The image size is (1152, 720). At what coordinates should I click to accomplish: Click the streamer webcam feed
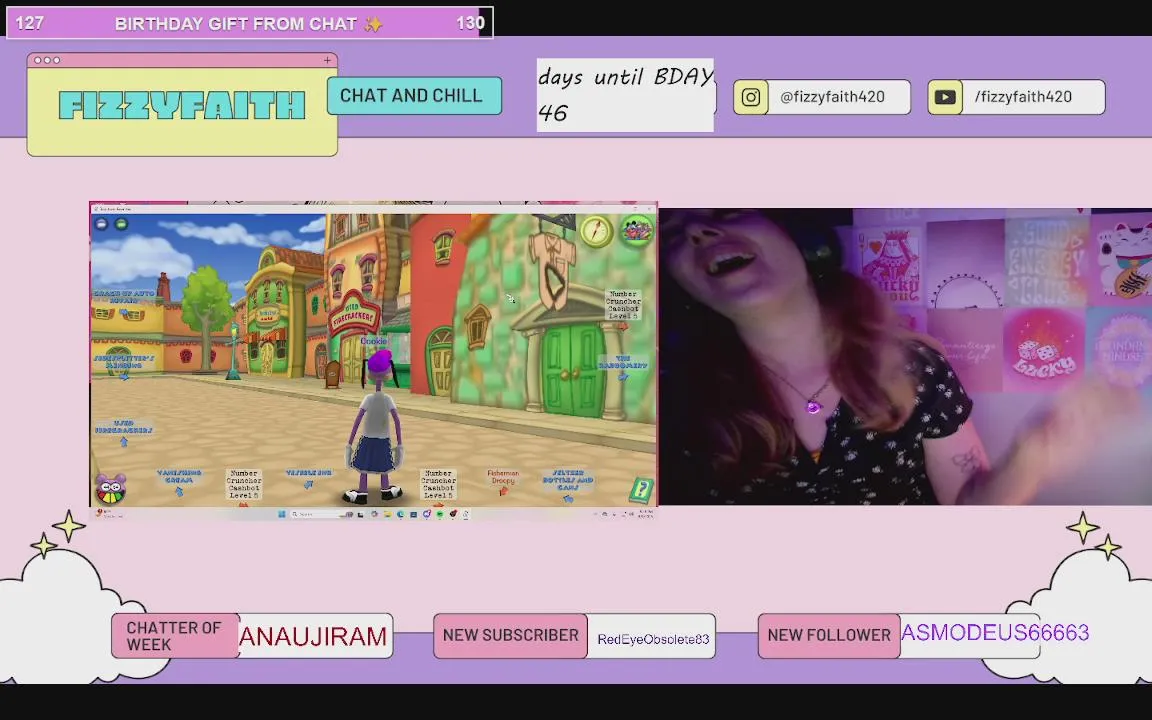click(905, 356)
